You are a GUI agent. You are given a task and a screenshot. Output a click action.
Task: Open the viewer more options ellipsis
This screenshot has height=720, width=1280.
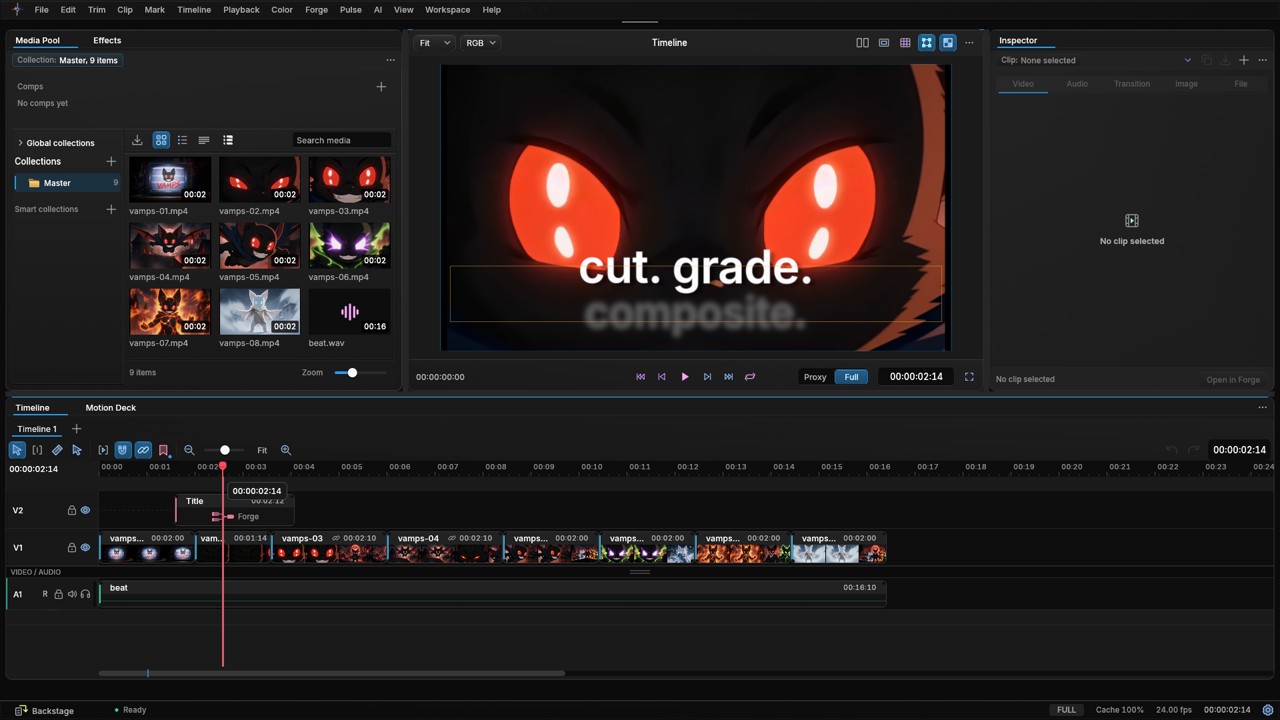[x=969, y=43]
